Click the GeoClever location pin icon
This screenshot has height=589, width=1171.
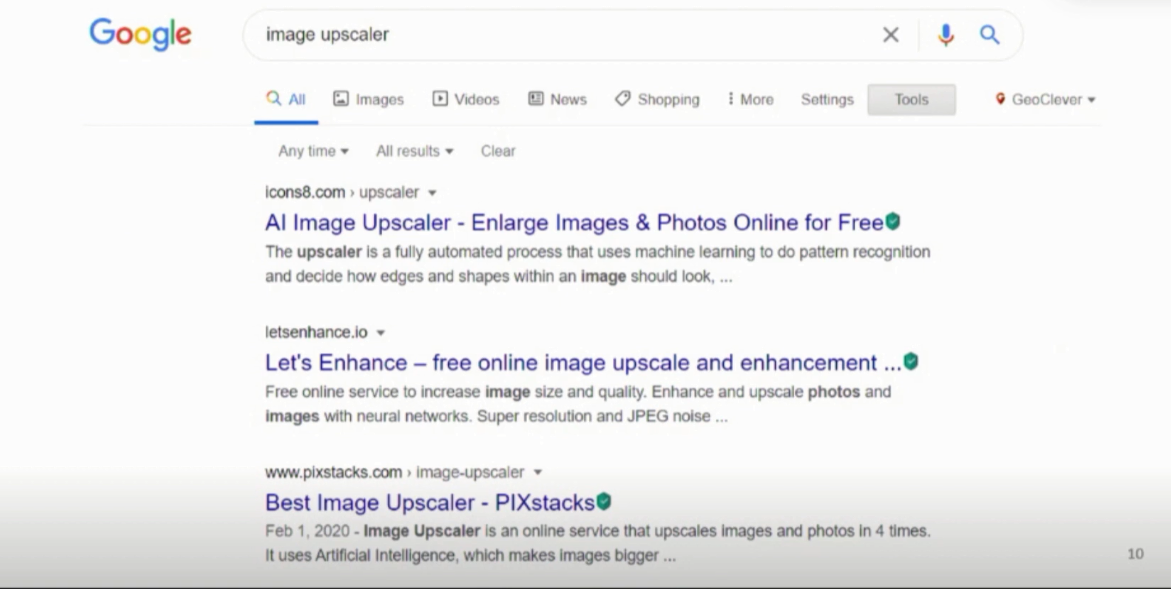point(1000,99)
